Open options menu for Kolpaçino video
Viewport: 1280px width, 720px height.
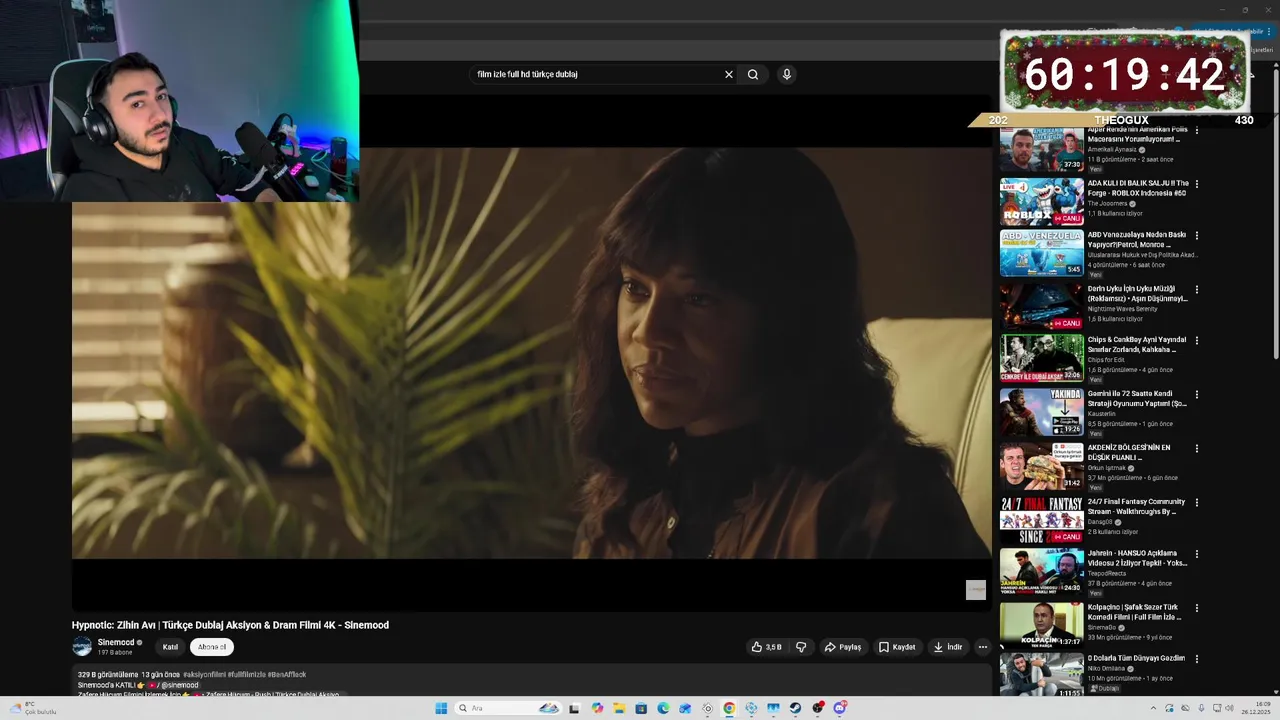tap(1197, 608)
